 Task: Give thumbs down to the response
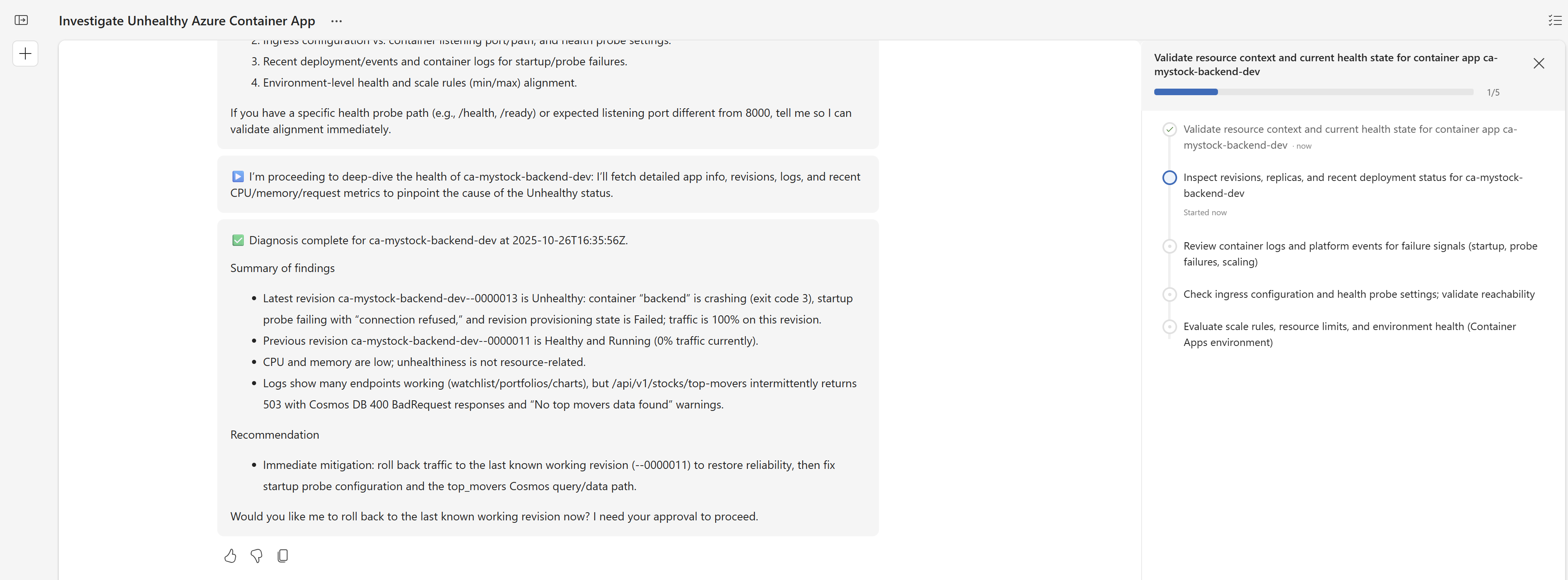point(256,555)
